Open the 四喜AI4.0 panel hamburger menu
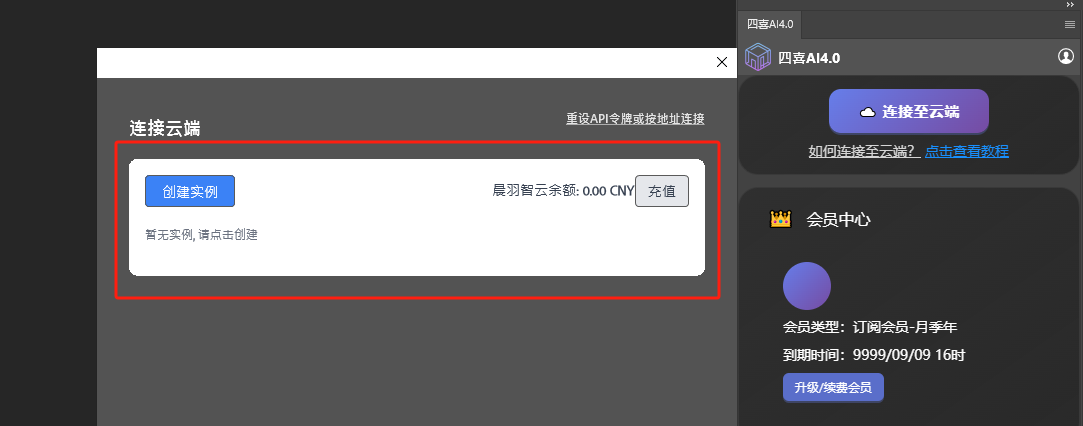The height and width of the screenshot is (426, 1083). [1070, 24]
